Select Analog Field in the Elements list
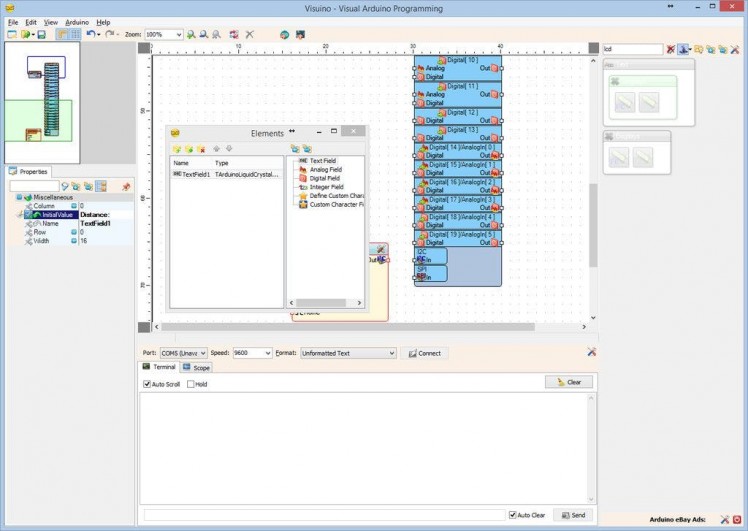This screenshot has width=748, height=531. click(x=325, y=169)
